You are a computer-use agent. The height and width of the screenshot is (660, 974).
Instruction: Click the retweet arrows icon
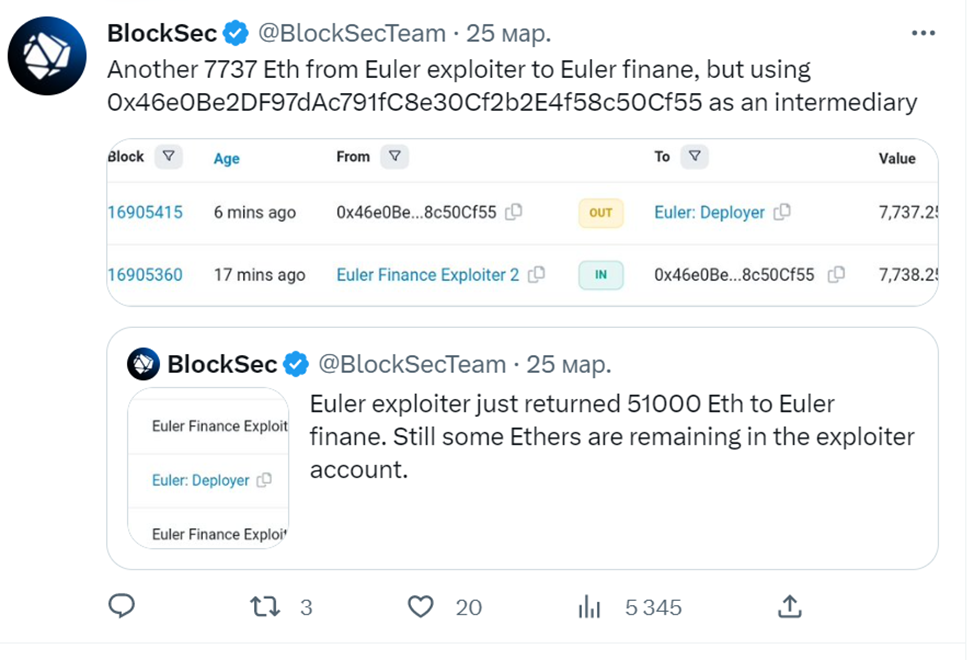(264, 606)
